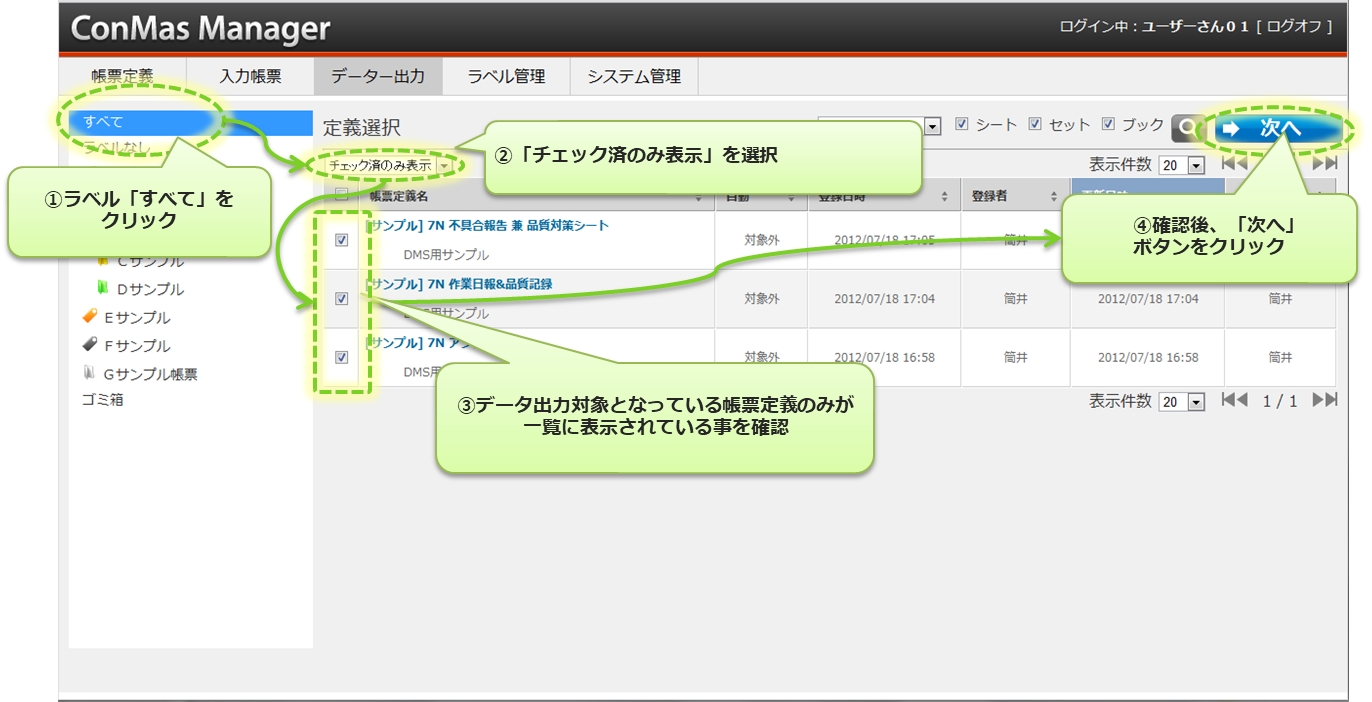Uncheck the 7N 不具合報告 row checkbox
The width and height of the screenshot is (1372, 702).
coord(341,240)
